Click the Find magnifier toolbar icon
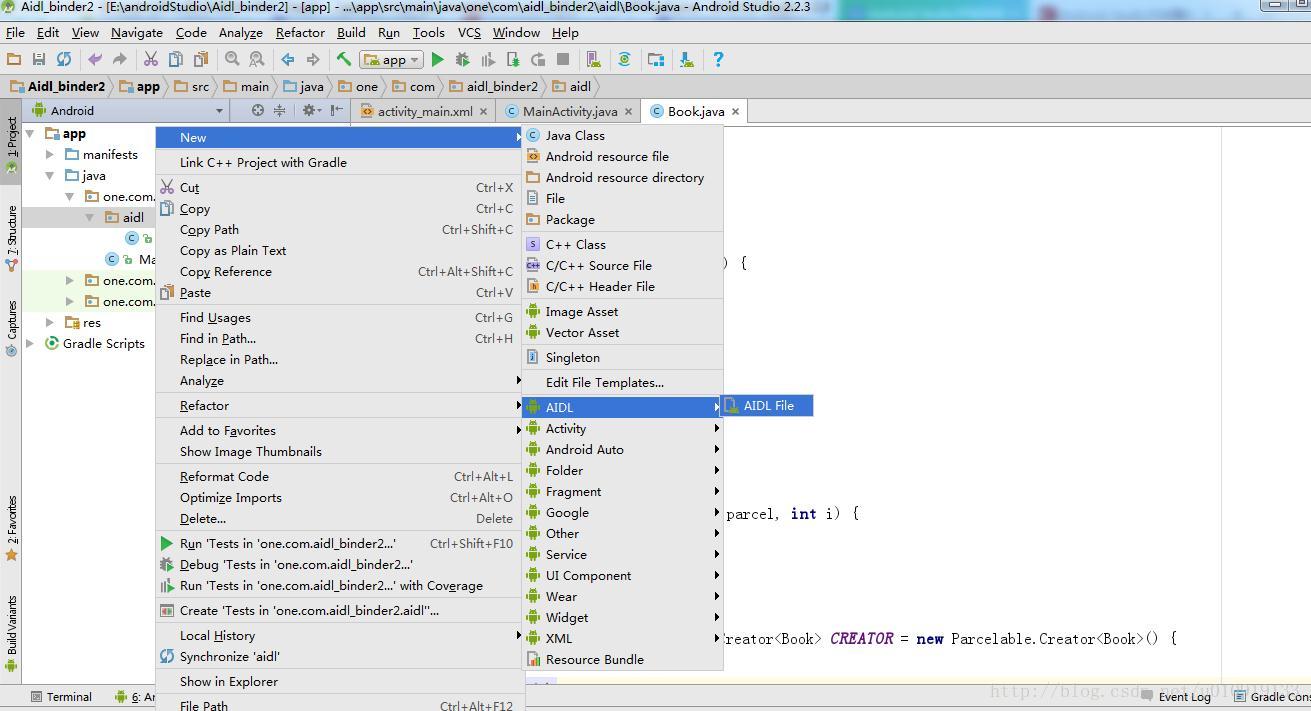The image size is (1311, 711). pyautogui.click(x=232, y=60)
